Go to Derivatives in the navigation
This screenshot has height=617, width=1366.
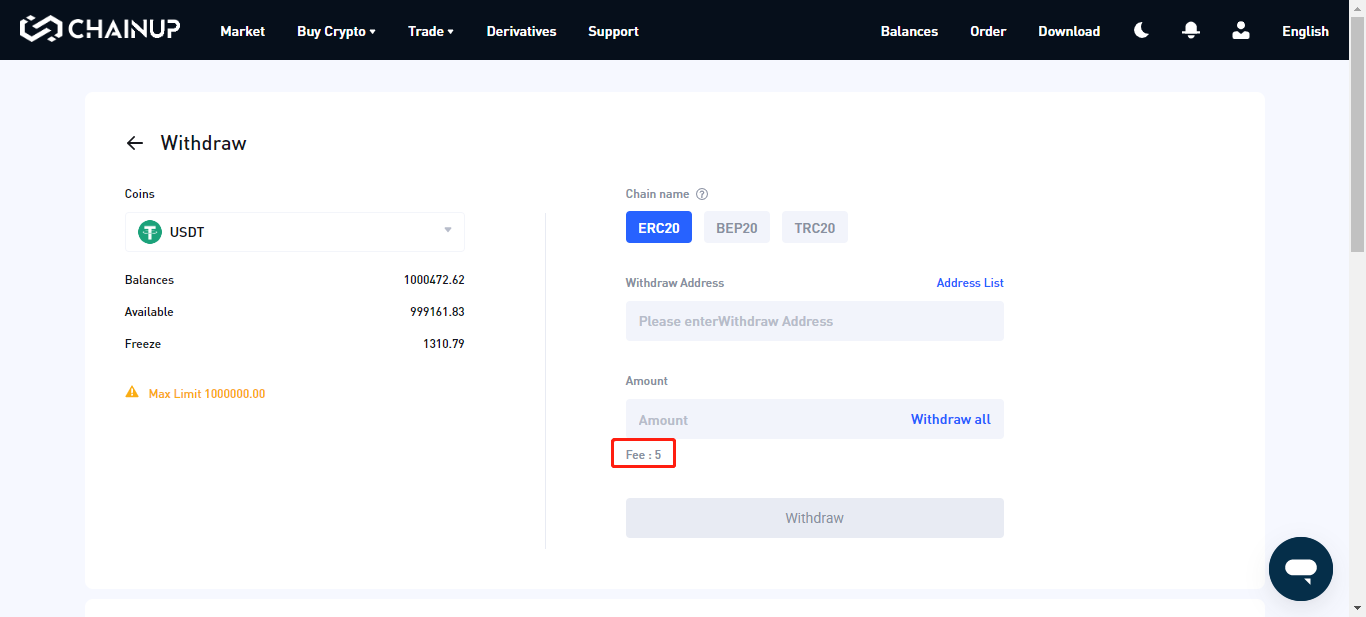pyautogui.click(x=521, y=31)
